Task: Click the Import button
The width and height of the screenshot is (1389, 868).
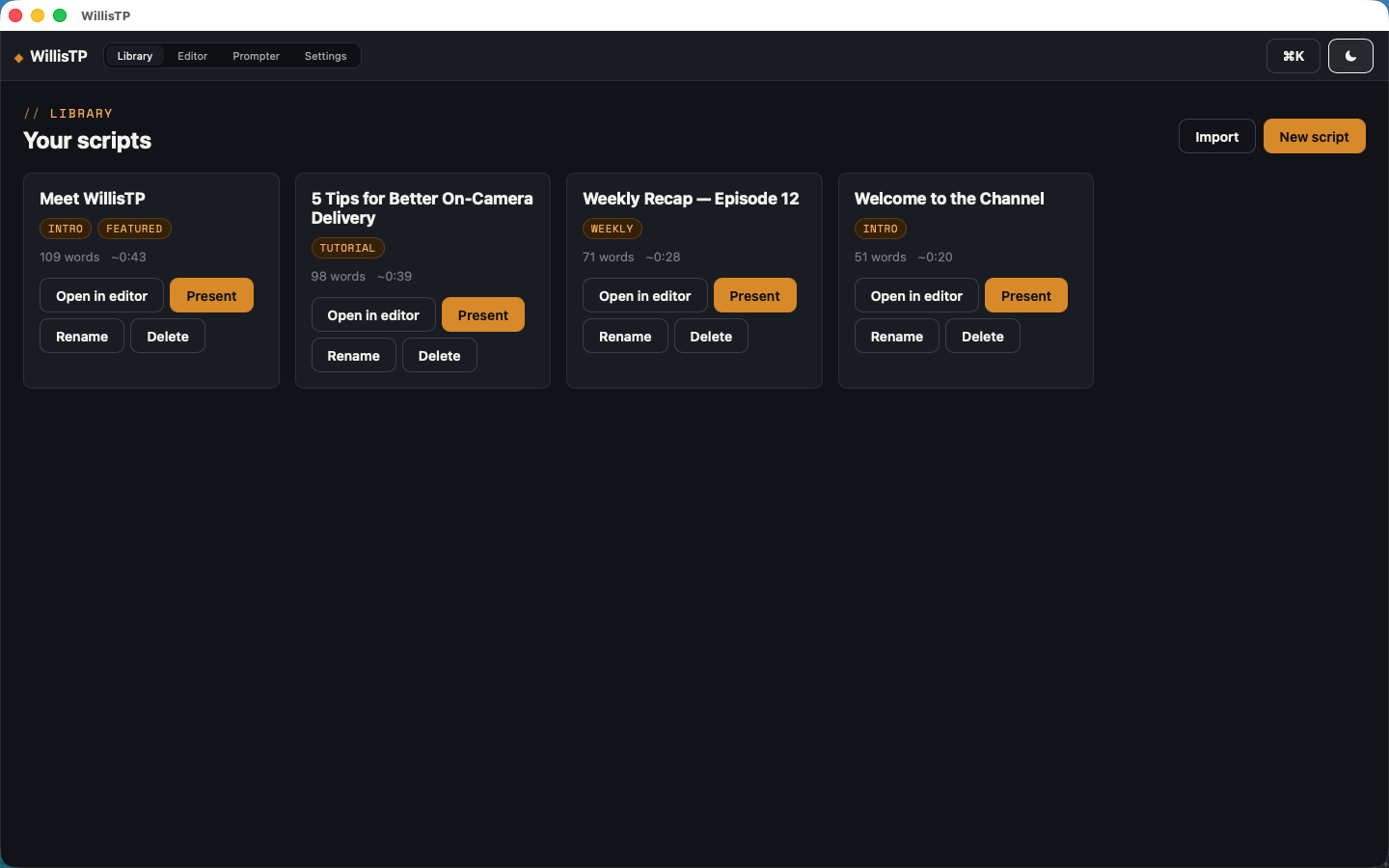Action: coord(1217,136)
